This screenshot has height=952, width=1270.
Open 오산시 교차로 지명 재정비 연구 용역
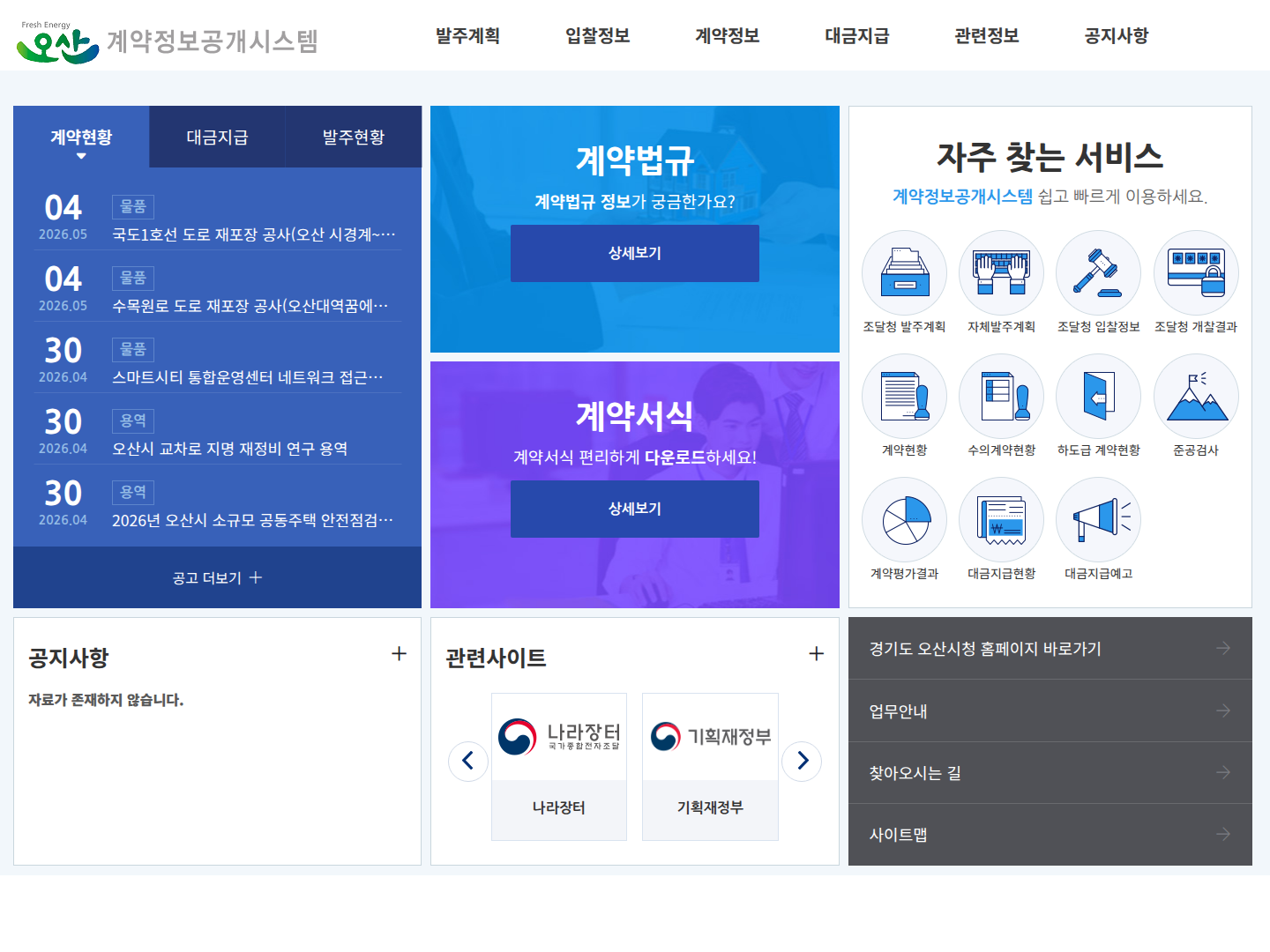pos(229,449)
